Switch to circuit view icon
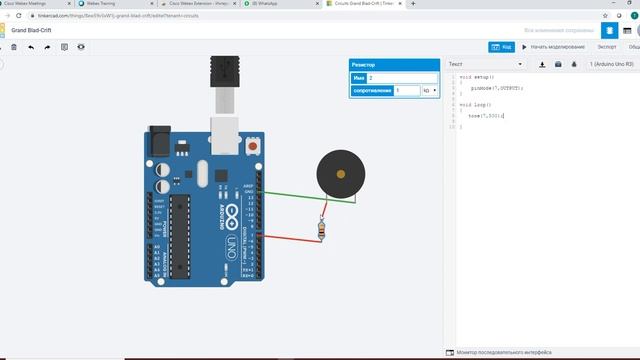 point(609,31)
